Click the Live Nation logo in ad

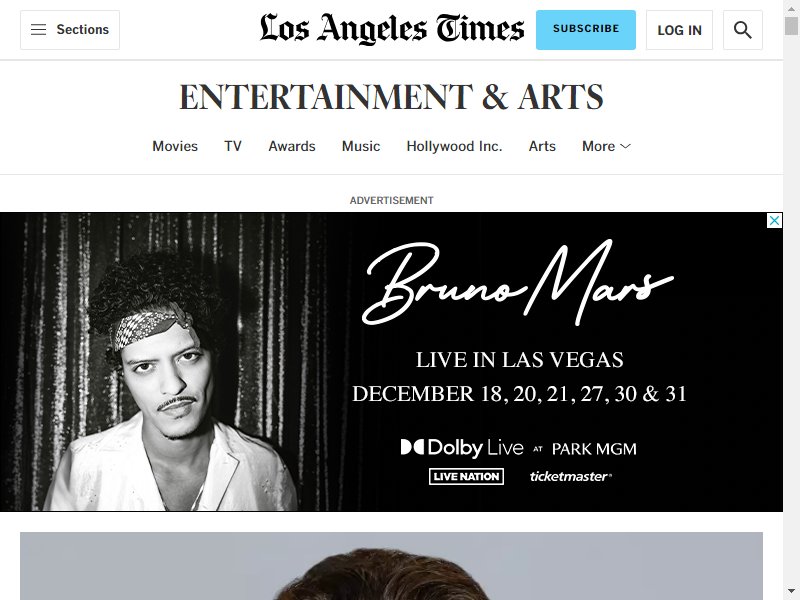point(466,477)
